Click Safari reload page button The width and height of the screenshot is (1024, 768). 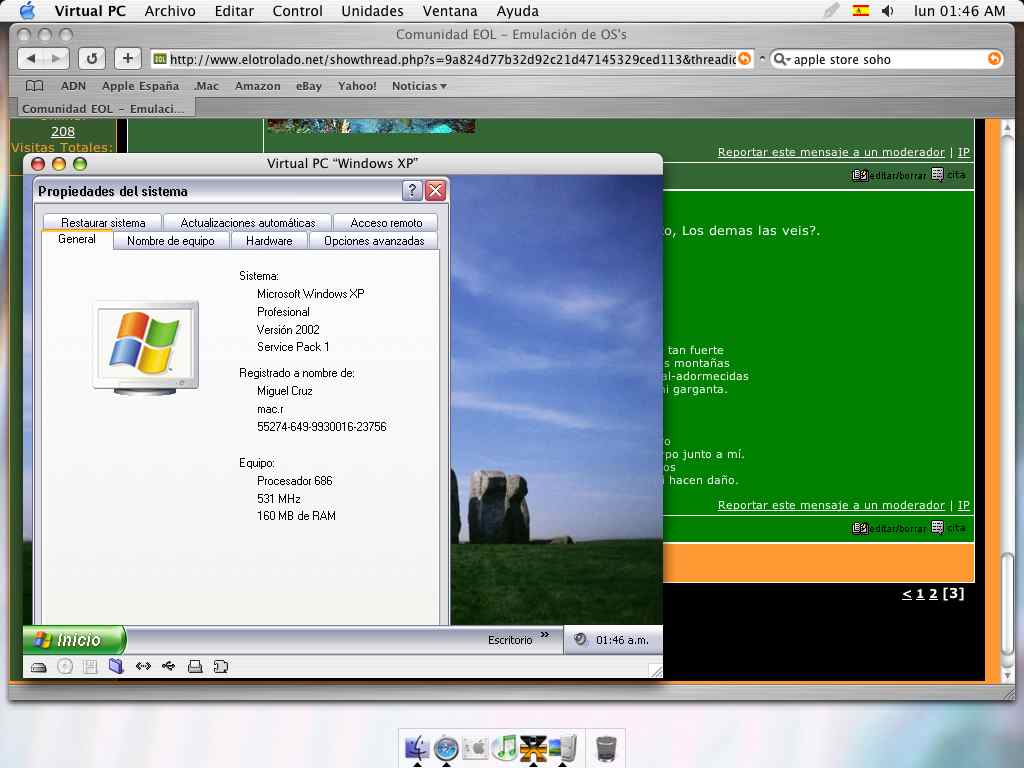click(x=92, y=59)
